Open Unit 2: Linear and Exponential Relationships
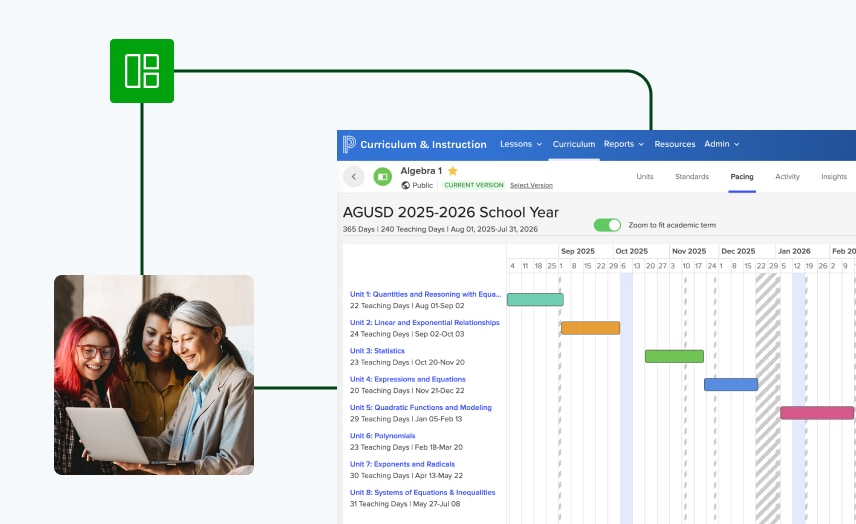 [425, 323]
